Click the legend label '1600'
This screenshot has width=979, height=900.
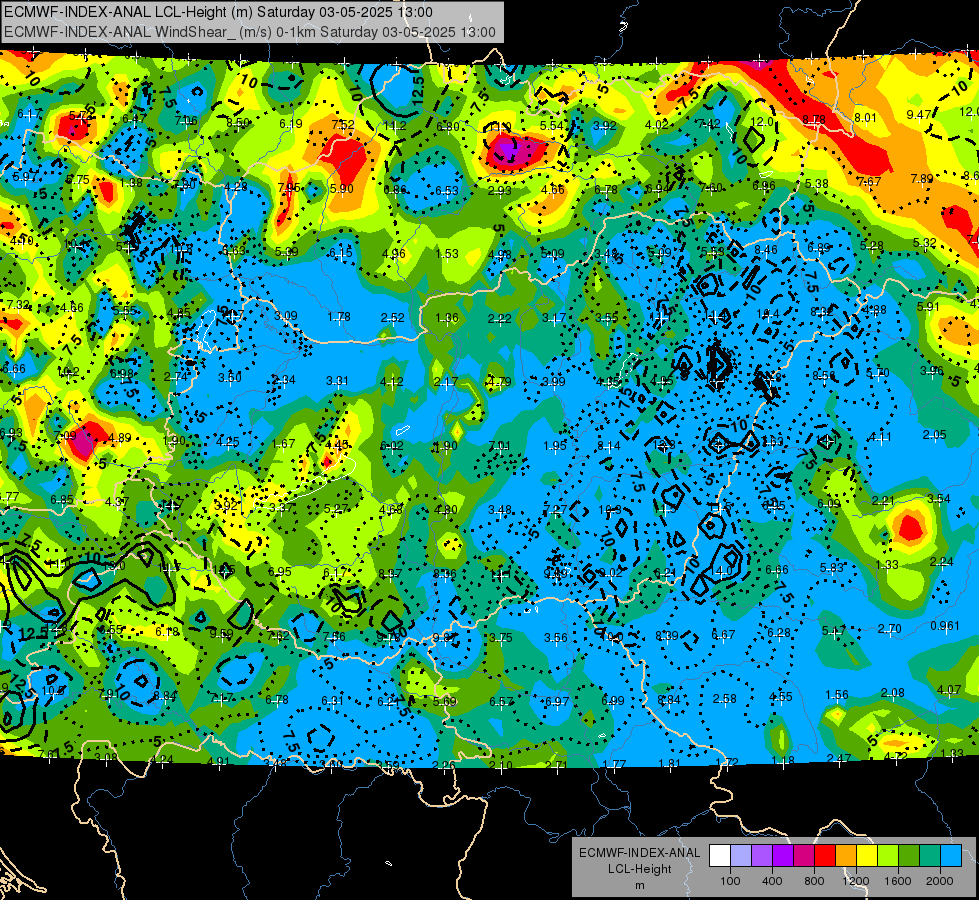coord(898,881)
